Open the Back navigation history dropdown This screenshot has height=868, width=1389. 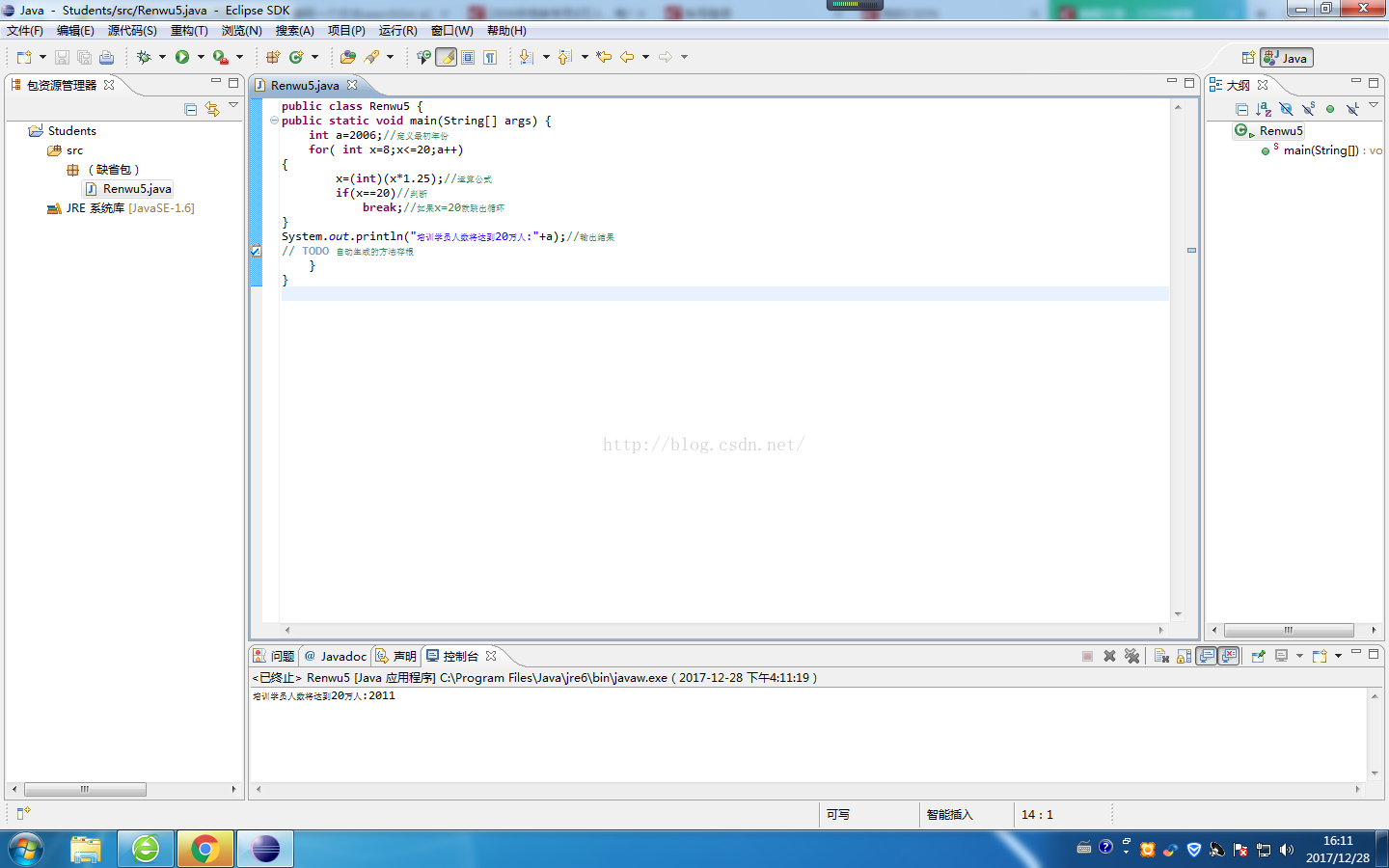(x=645, y=57)
